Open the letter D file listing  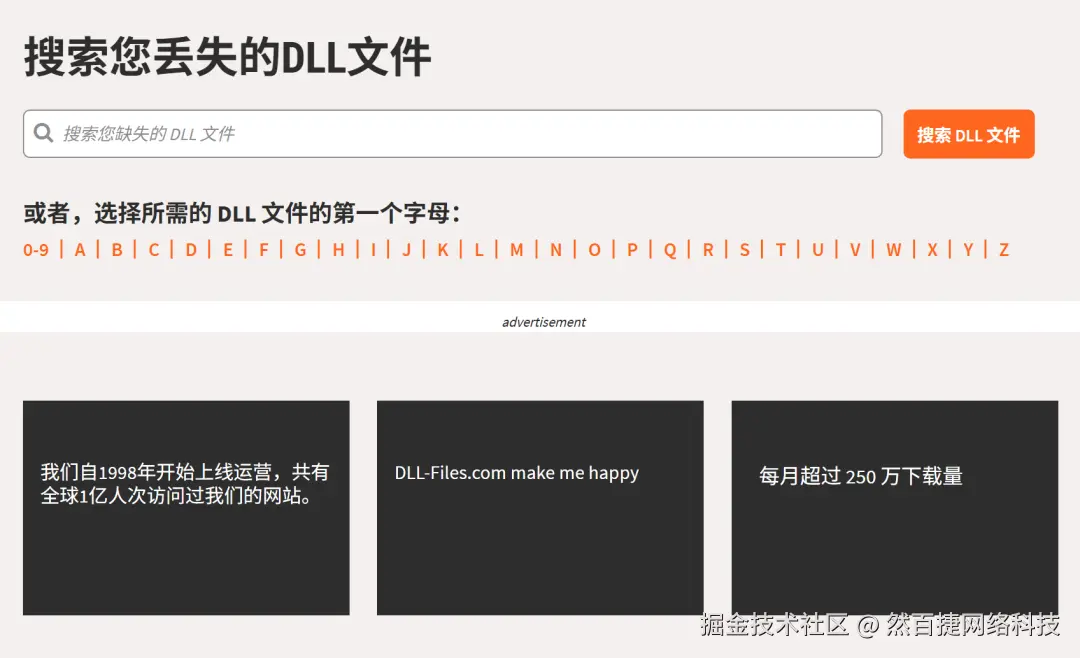pyautogui.click(x=190, y=250)
